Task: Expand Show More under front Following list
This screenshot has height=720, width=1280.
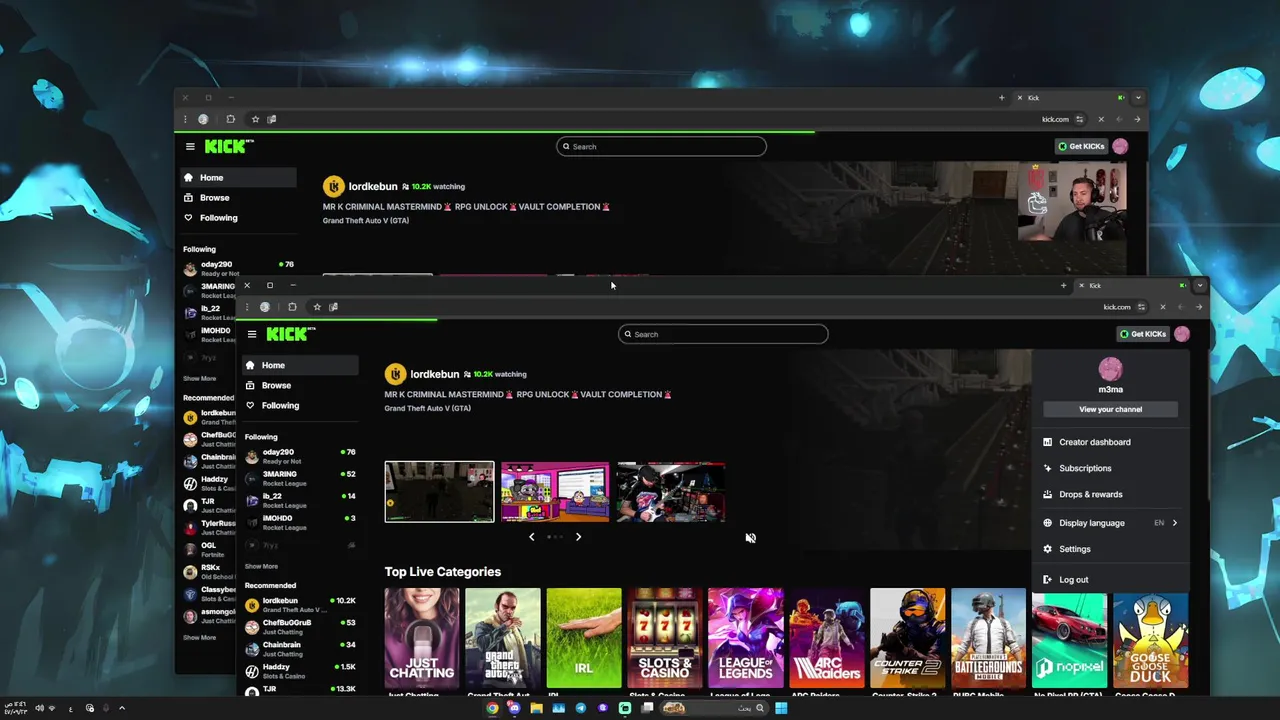Action: [261, 566]
